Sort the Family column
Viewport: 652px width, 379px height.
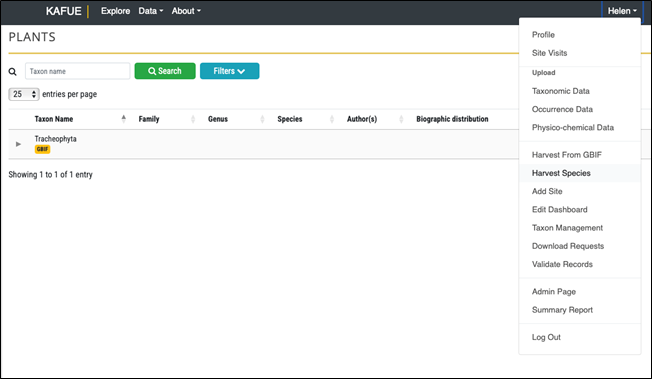point(193,119)
